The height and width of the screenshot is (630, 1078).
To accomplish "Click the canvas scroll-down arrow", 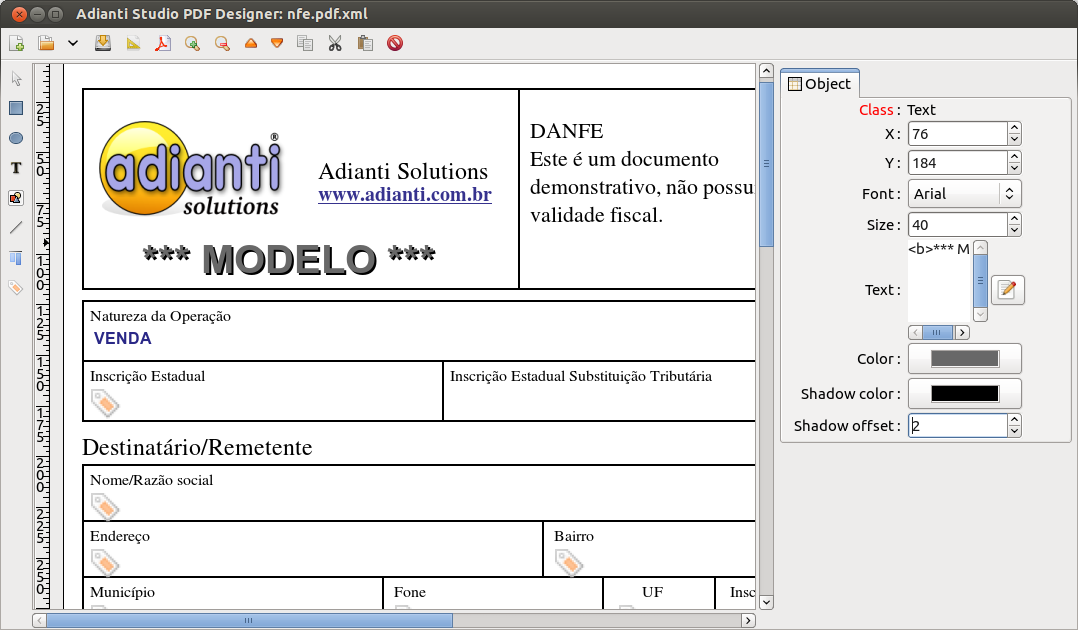I will 767,602.
